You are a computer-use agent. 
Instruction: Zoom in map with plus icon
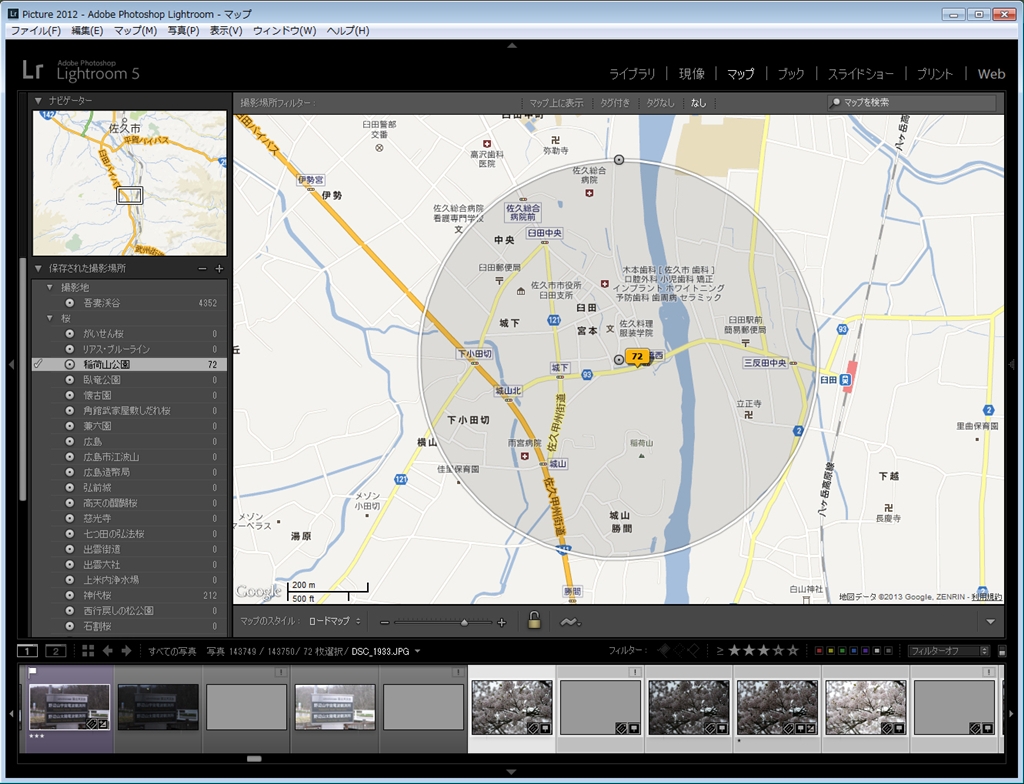pos(502,622)
